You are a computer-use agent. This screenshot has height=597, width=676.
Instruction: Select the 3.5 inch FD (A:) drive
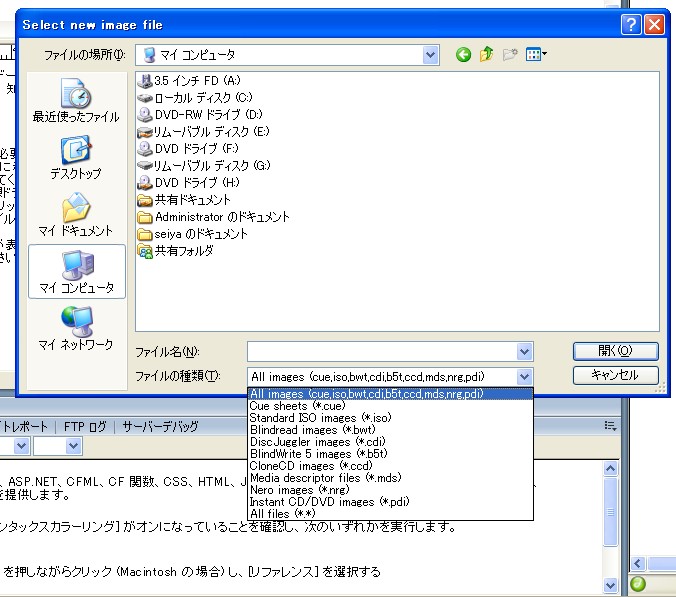tap(196, 80)
